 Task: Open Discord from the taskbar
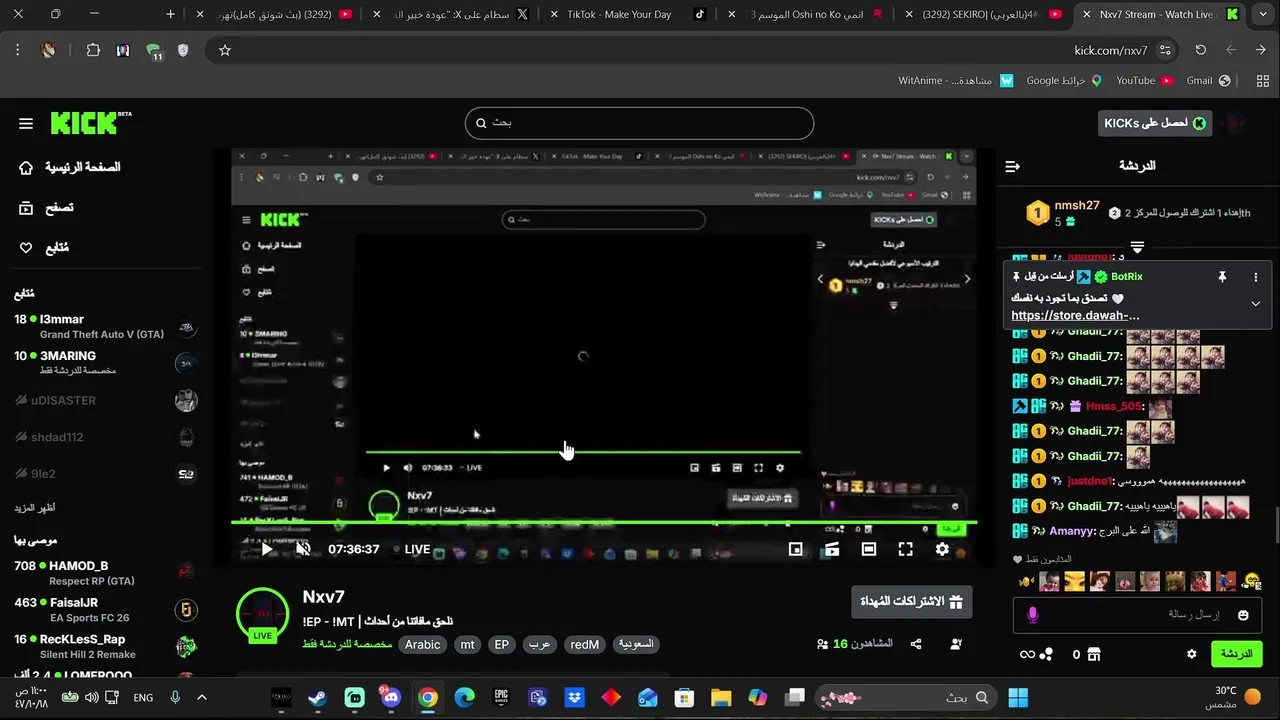[x=391, y=697]
